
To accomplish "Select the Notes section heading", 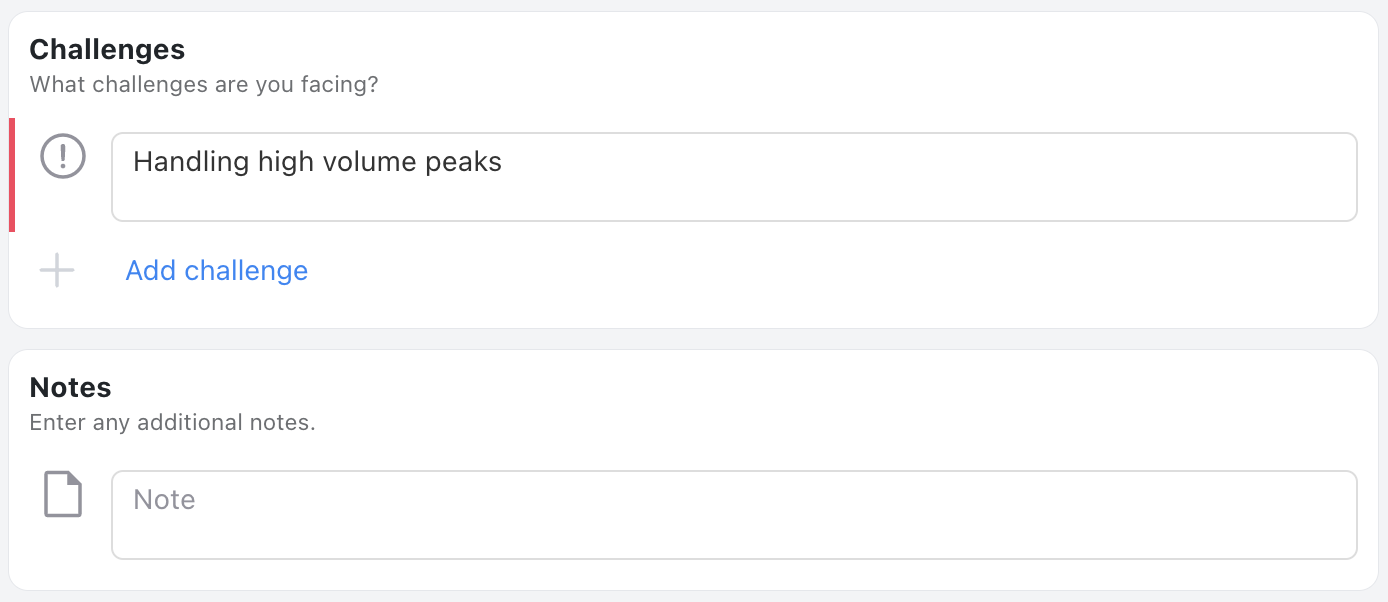I will tap(70, 387).
